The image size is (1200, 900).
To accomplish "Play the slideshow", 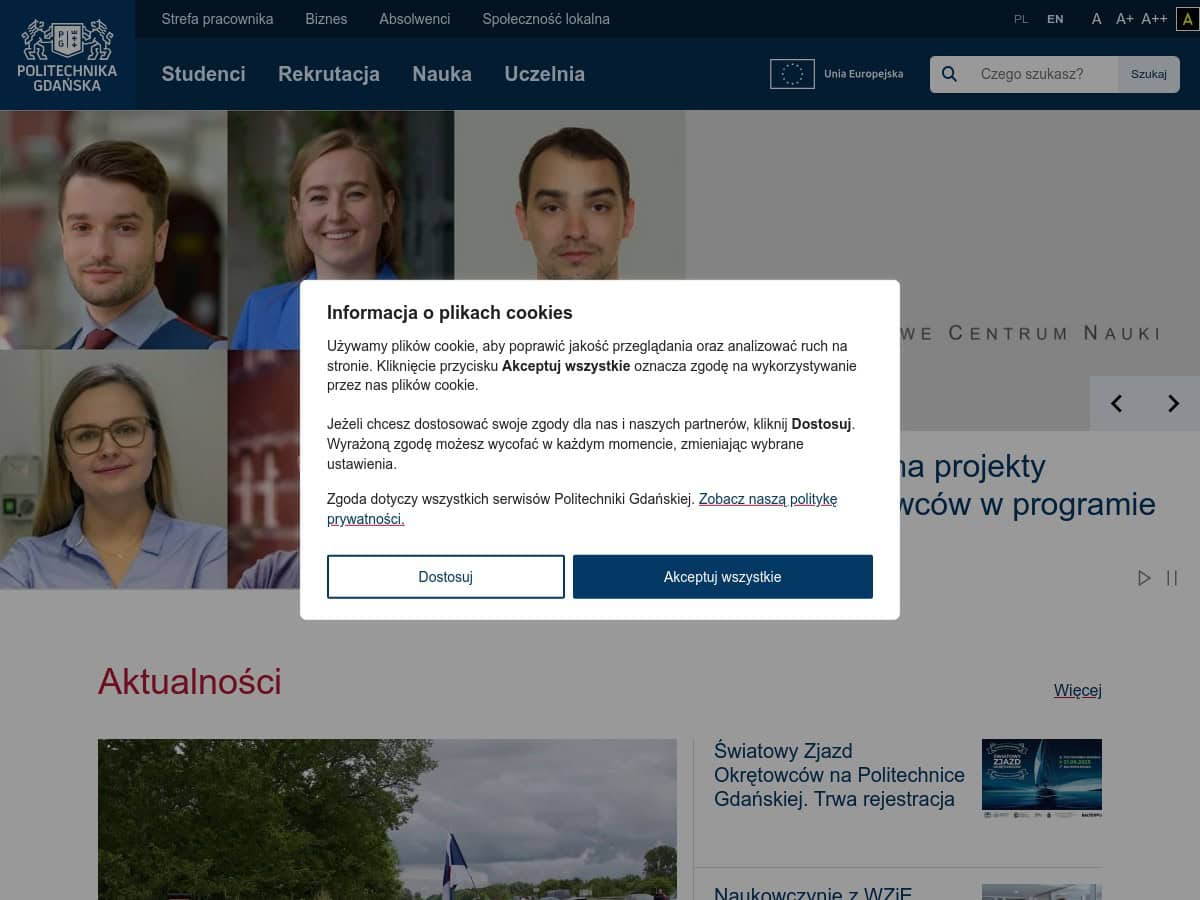I will pyautogui.click(x=1144, y=578).
